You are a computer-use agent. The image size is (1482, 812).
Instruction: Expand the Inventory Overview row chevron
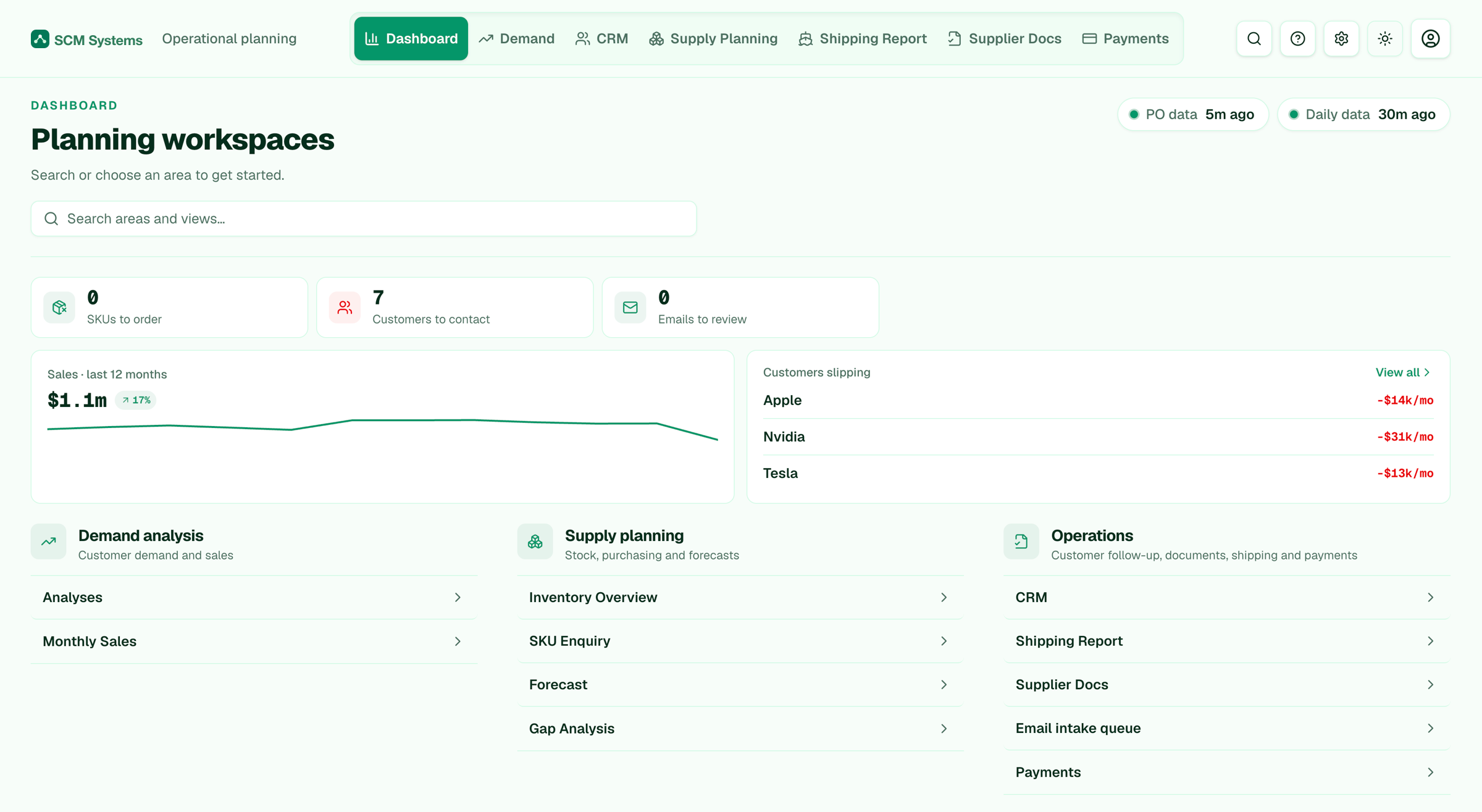pyautogui.click(x=944, y=597)
